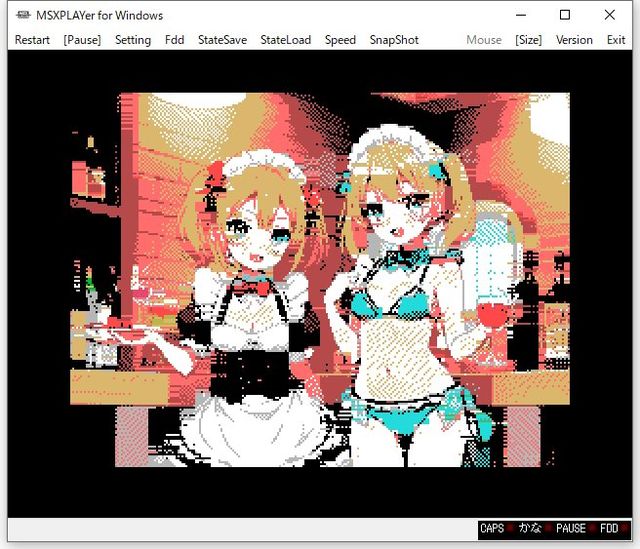
Task: Click the かな indicator in status bar
Action: [x=533, y=528]
